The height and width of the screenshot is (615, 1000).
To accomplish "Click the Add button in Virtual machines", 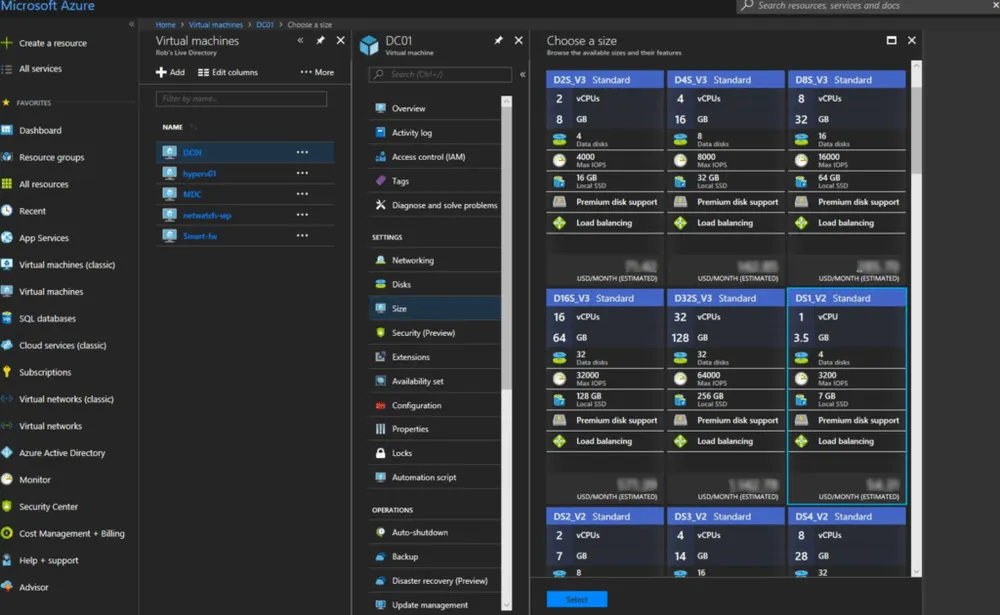I will click(170, 72).
